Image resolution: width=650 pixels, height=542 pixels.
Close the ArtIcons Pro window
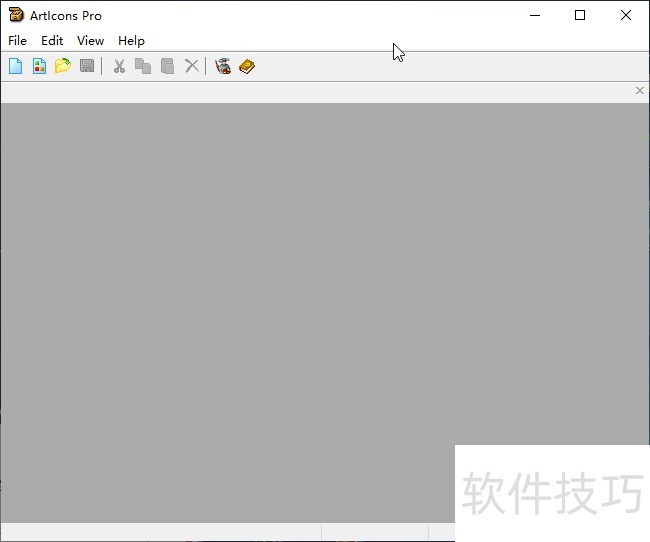point(626,15)
